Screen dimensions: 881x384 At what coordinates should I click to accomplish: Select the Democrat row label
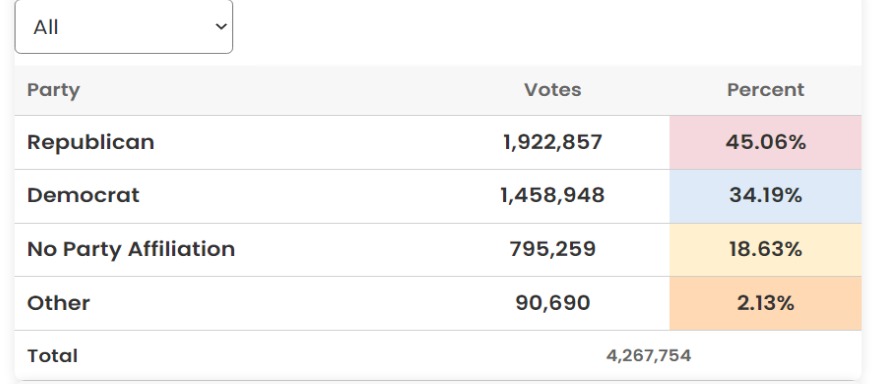coord(83,195)
